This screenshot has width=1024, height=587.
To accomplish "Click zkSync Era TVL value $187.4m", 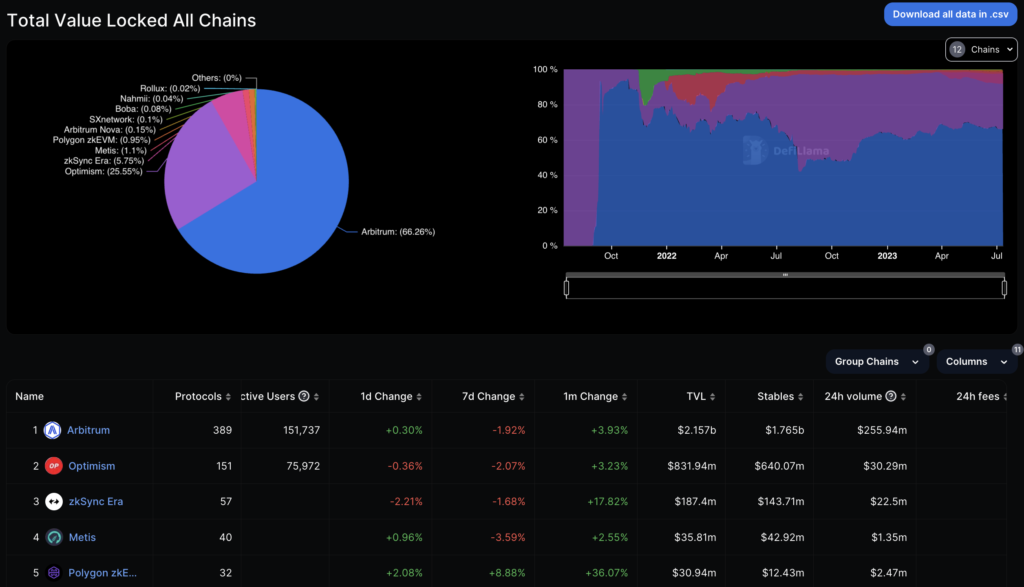I will [x=695, y=501].
